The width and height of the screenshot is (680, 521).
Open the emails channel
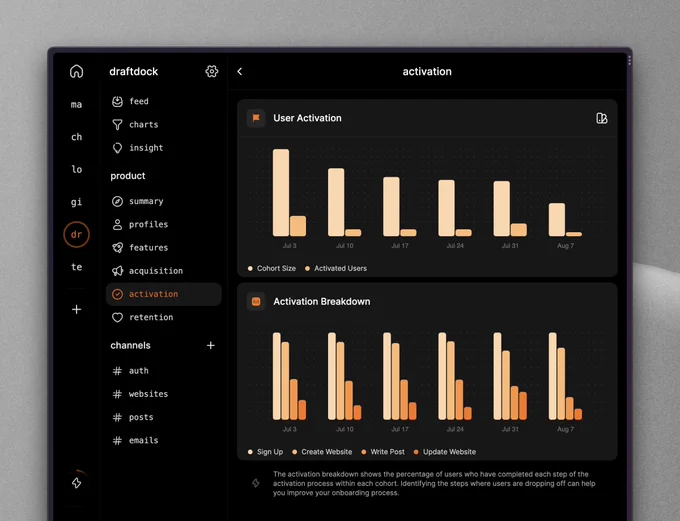point(163,440)
